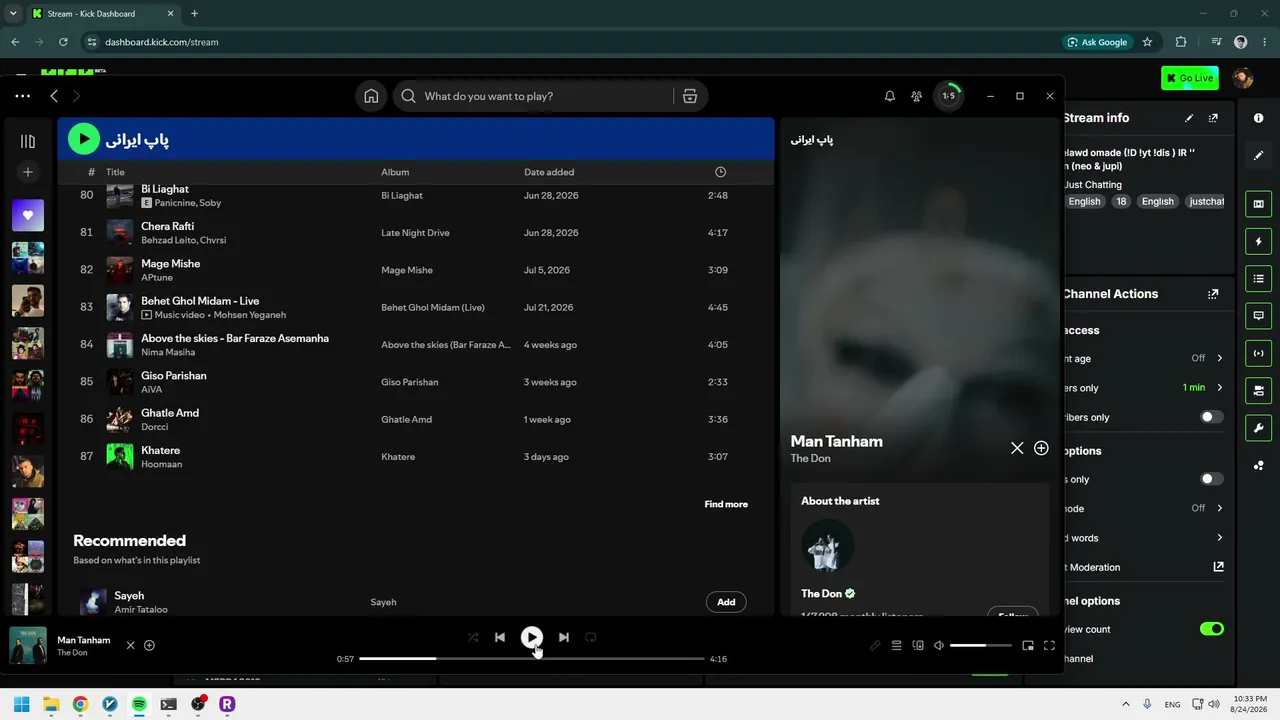Open Kick dashboard info icon in right rail
This screenshot has width=1280, height=720.
coord(1258,118)
